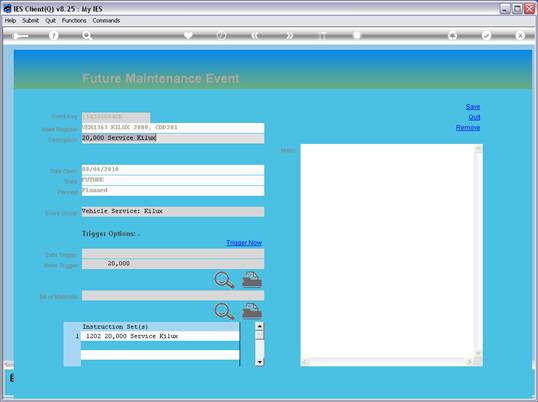This screenshot has height=402, width=538.
Task: Click Instruction Sets scrollbar down arrow
Action: coord(260,362)
